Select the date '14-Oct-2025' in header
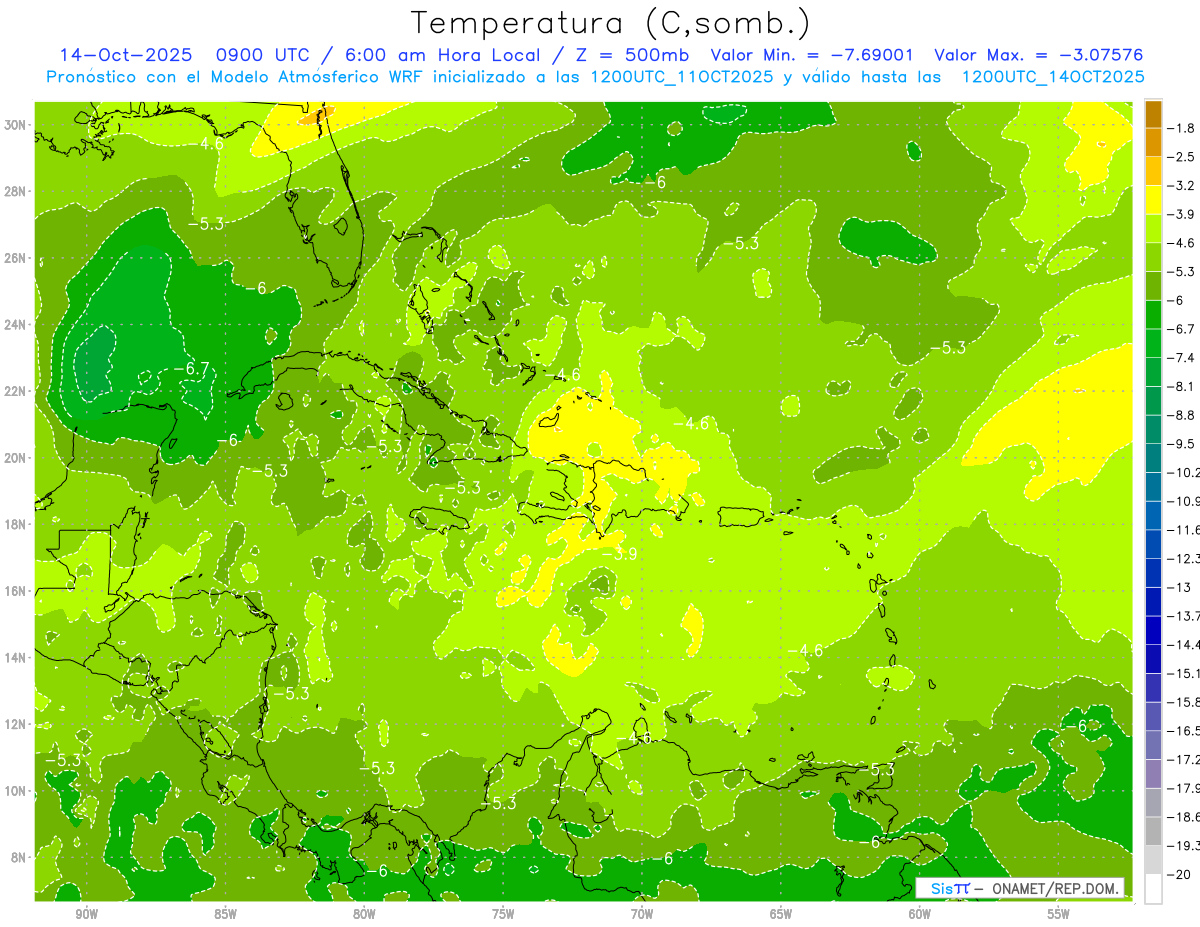The height and width of the screenshot is (927, 1200). pyautogui.click(x=125, y=55)
